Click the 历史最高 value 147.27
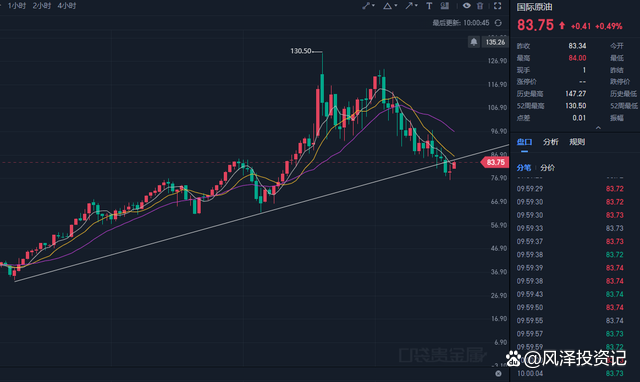Screen dimensions: 640x382 point(576,94)
